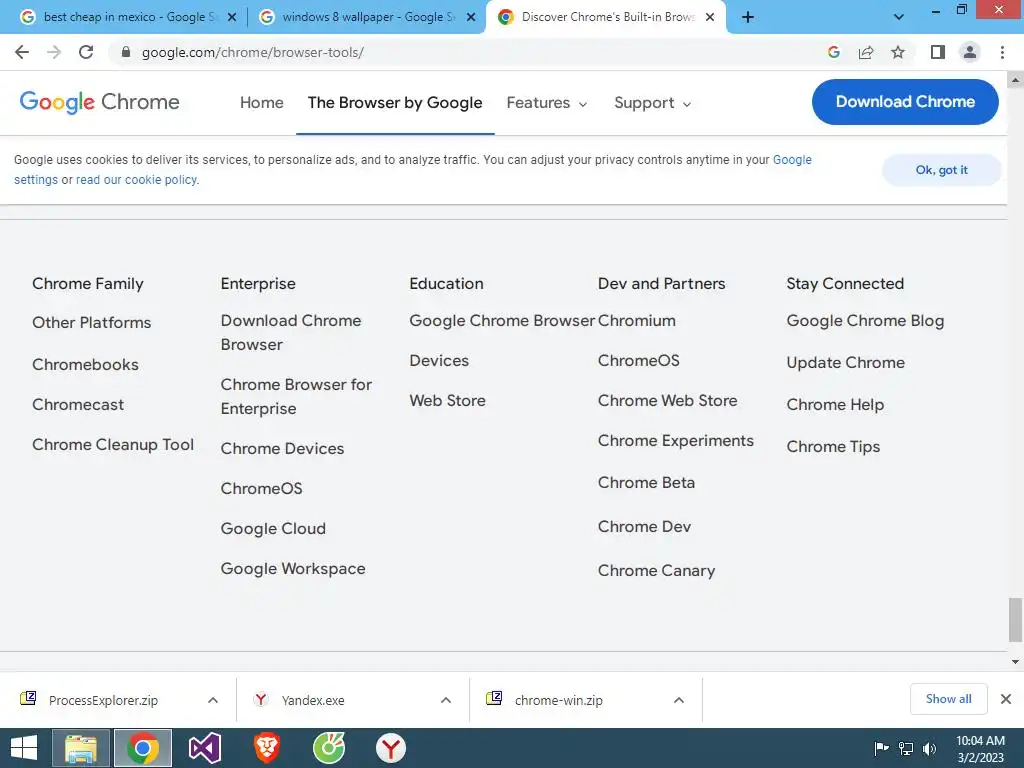Viewport: 1024px width, 768px height.
Task: Open the Chrome Devices link
Action: point(282,449)
